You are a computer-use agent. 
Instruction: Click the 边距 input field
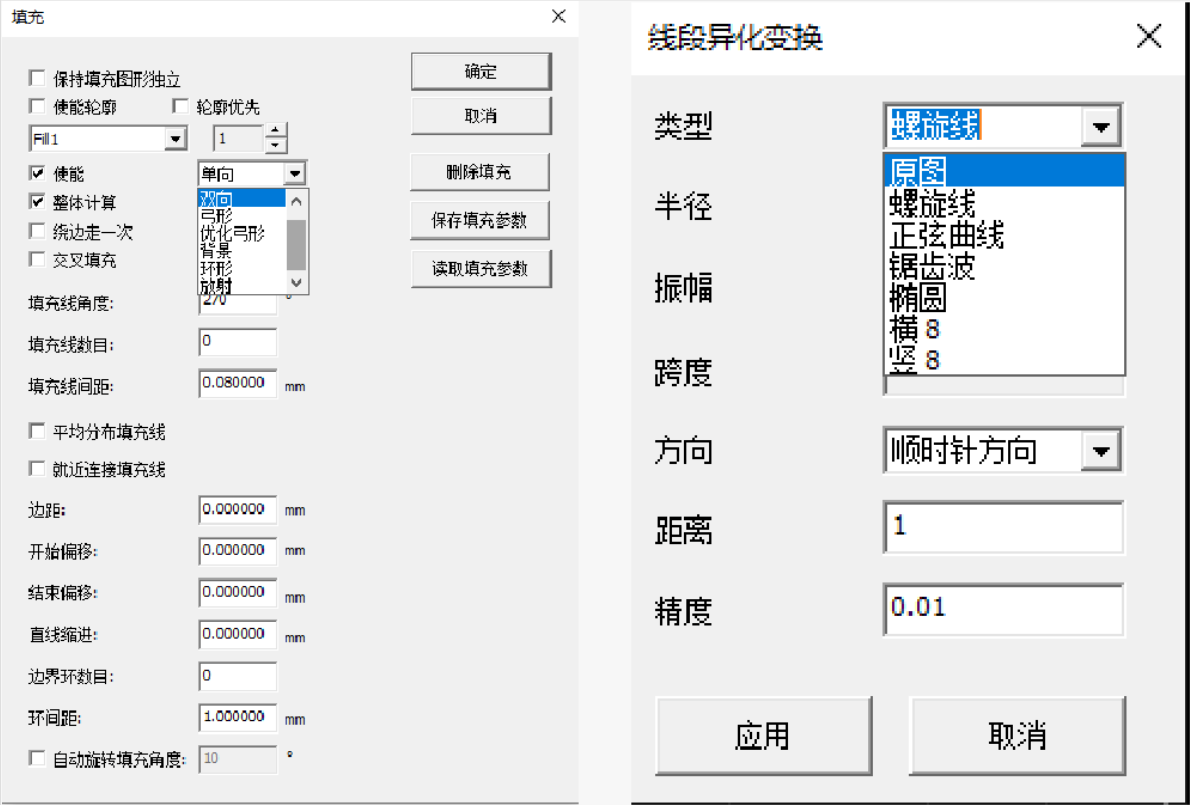[238, 510]
